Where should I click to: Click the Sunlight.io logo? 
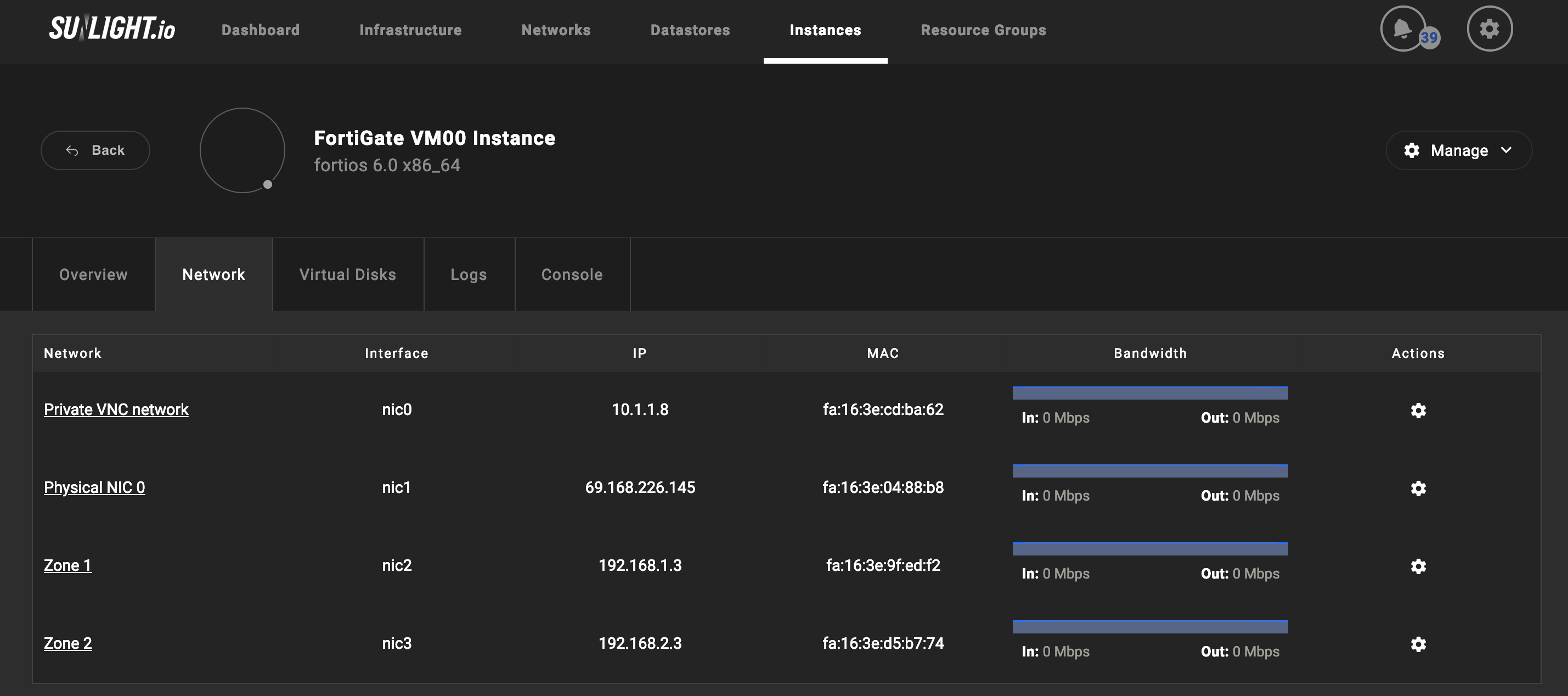point(112,28)
